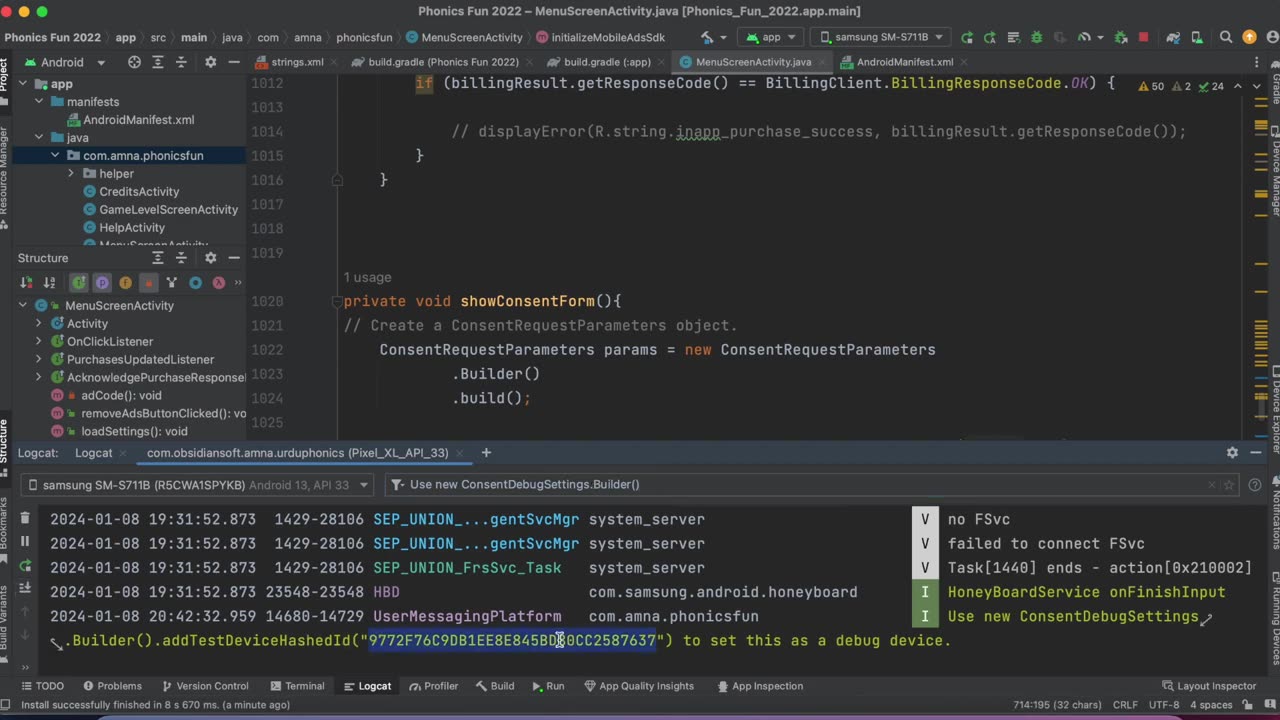Open the first Logcat tab
The image size is (1280, 720).
[x=93, y=453]
